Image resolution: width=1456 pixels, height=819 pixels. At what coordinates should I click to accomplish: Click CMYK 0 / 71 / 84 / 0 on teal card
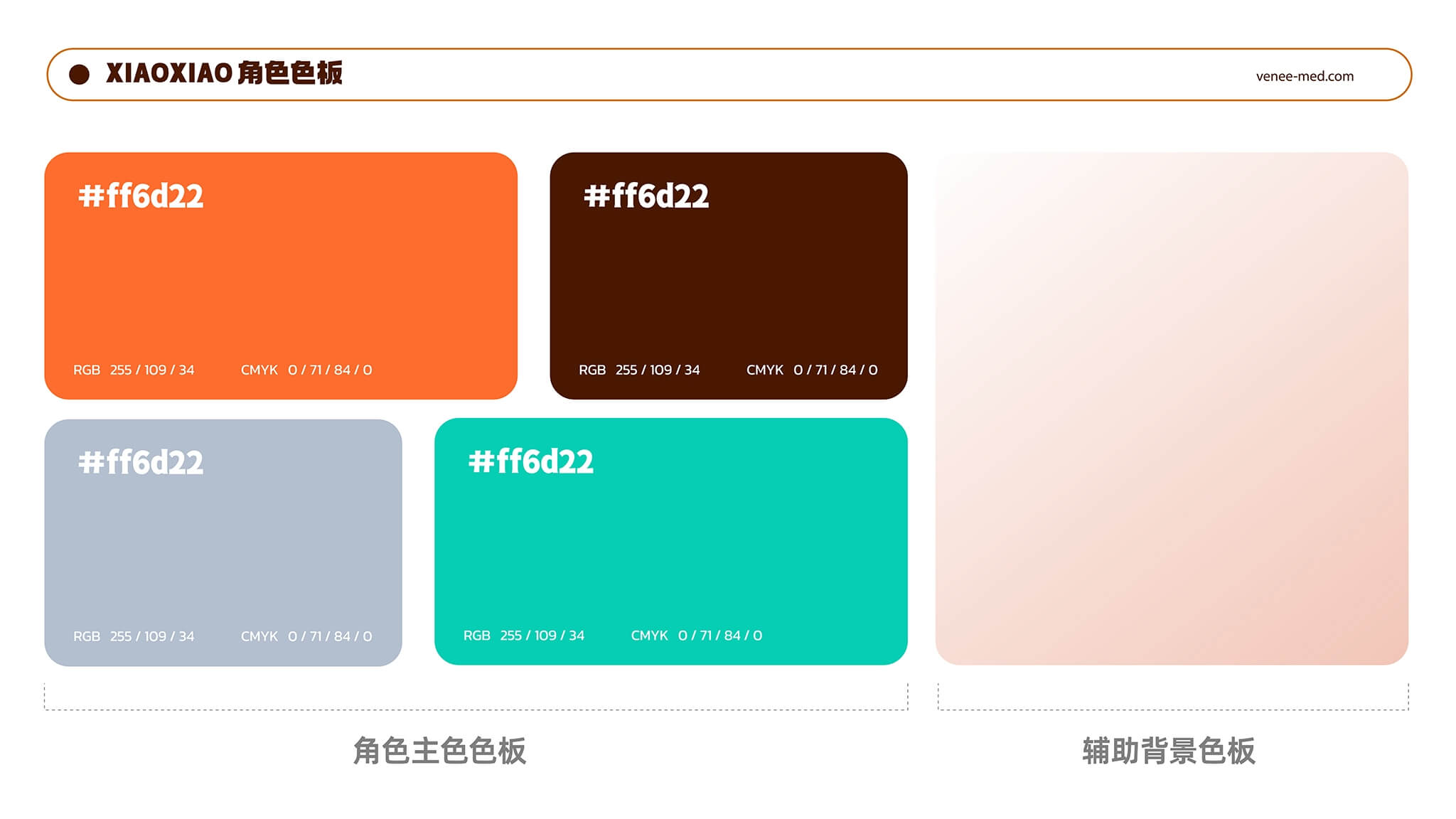697,636
